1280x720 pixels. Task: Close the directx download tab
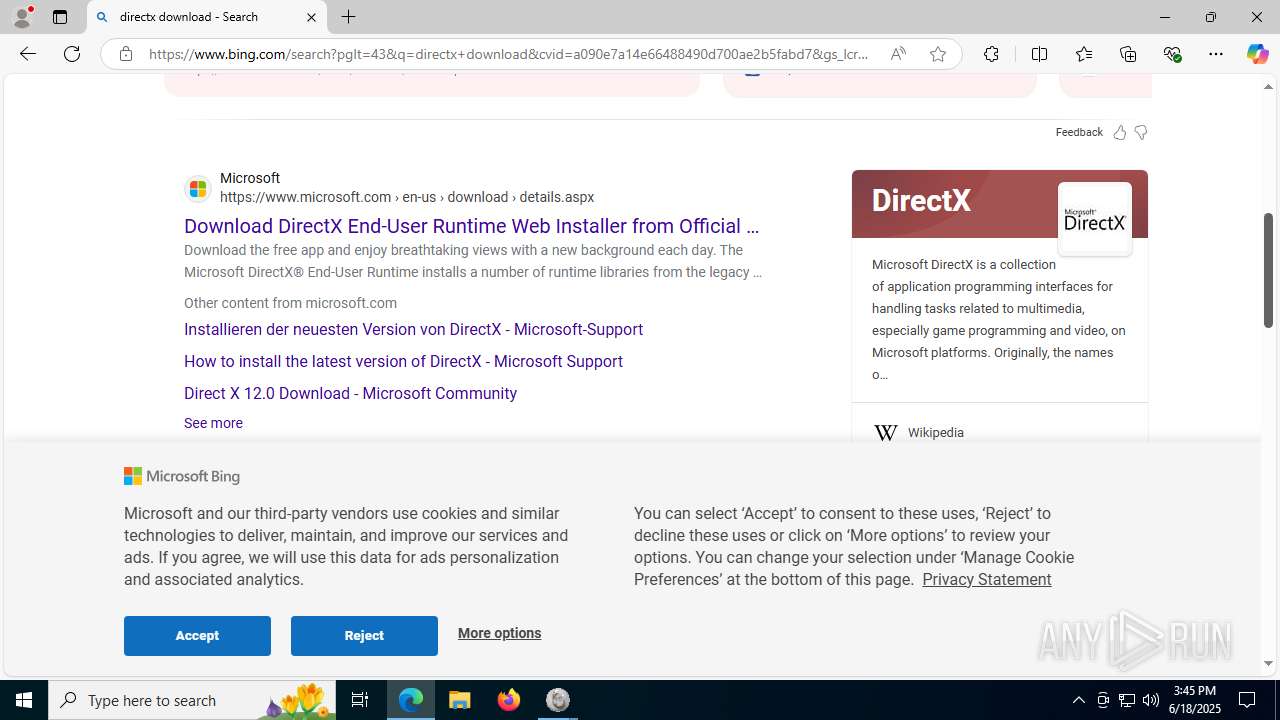[x=311, y=17]
